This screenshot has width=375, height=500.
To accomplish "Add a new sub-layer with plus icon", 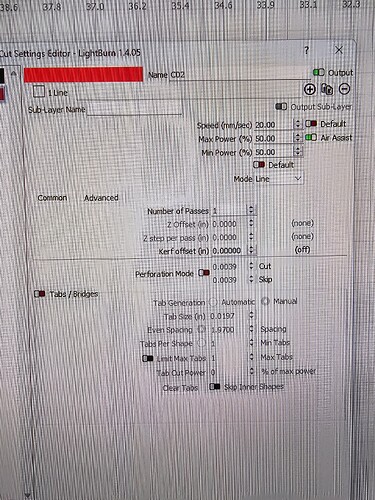I will coord(310,89).
